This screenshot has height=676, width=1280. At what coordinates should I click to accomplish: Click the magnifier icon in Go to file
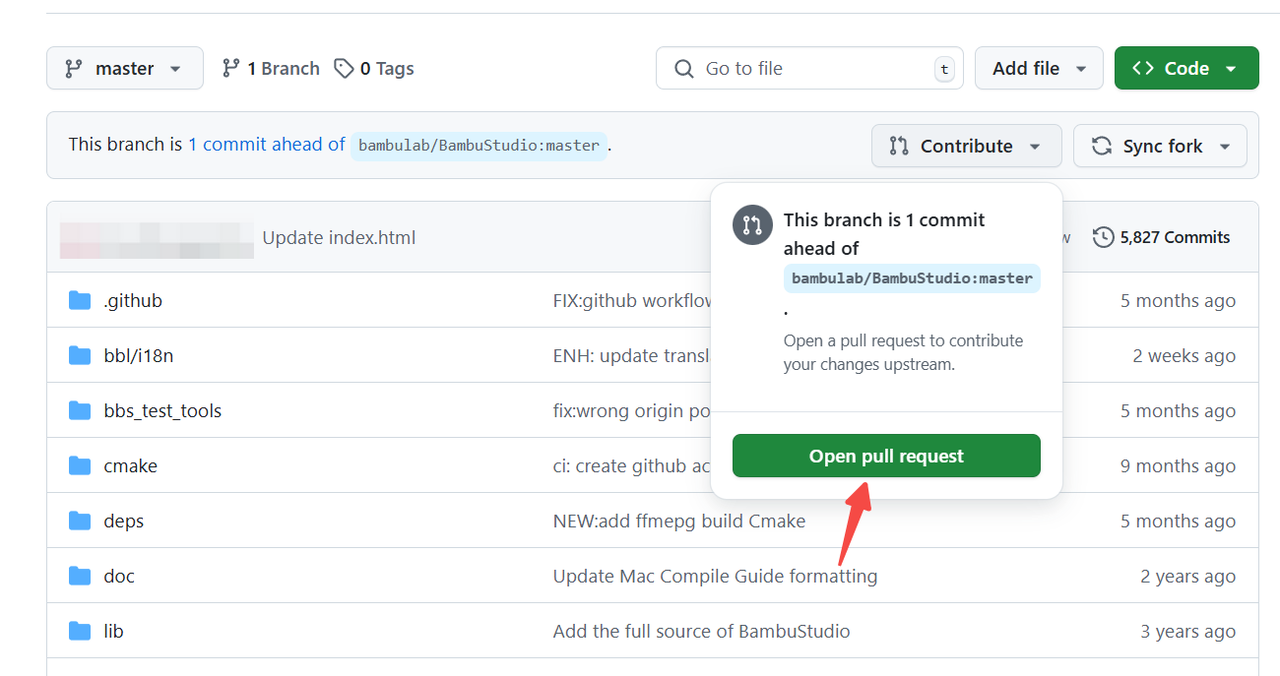(x=684, y=68)
